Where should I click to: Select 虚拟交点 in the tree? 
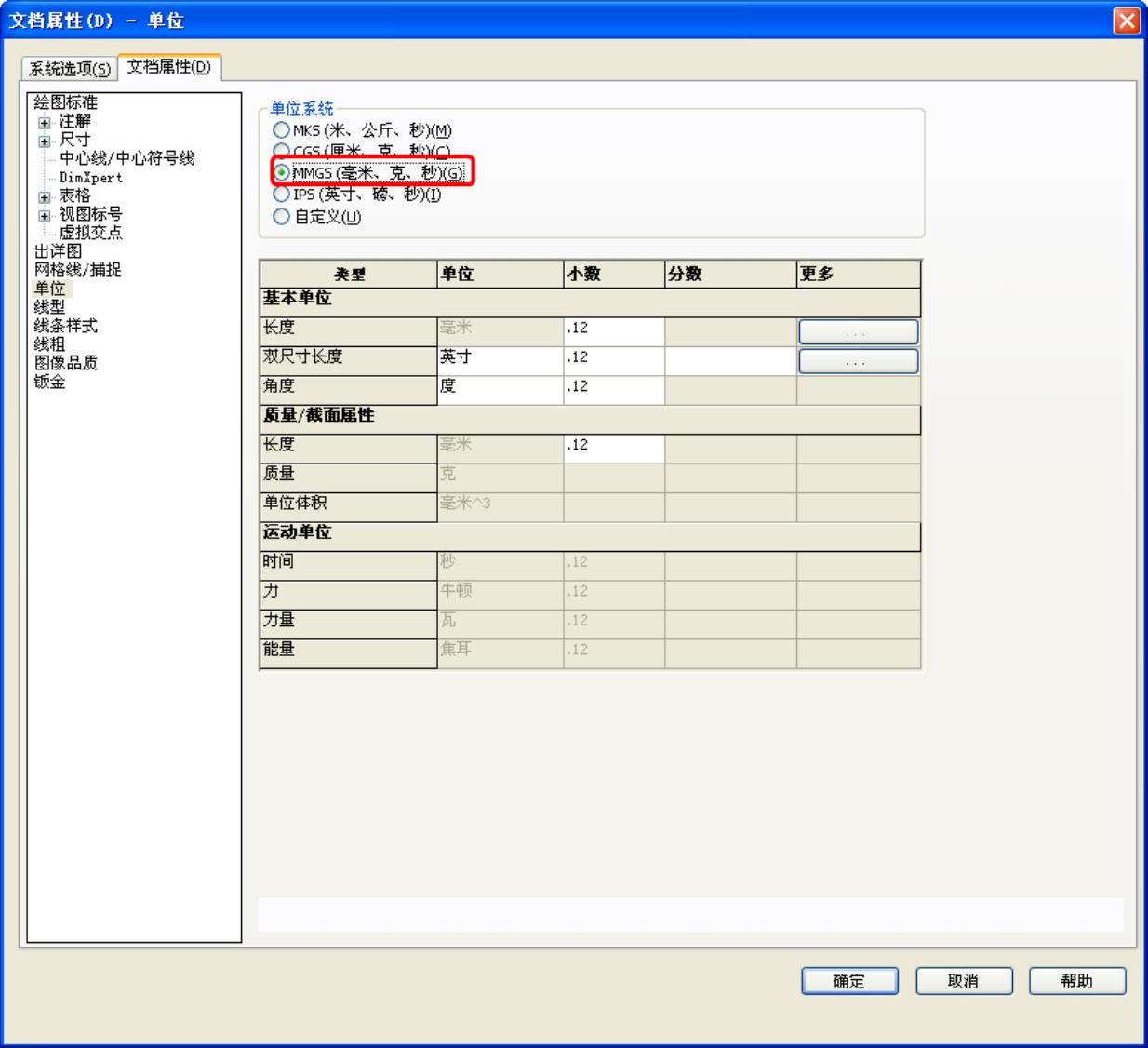point(90,233)
